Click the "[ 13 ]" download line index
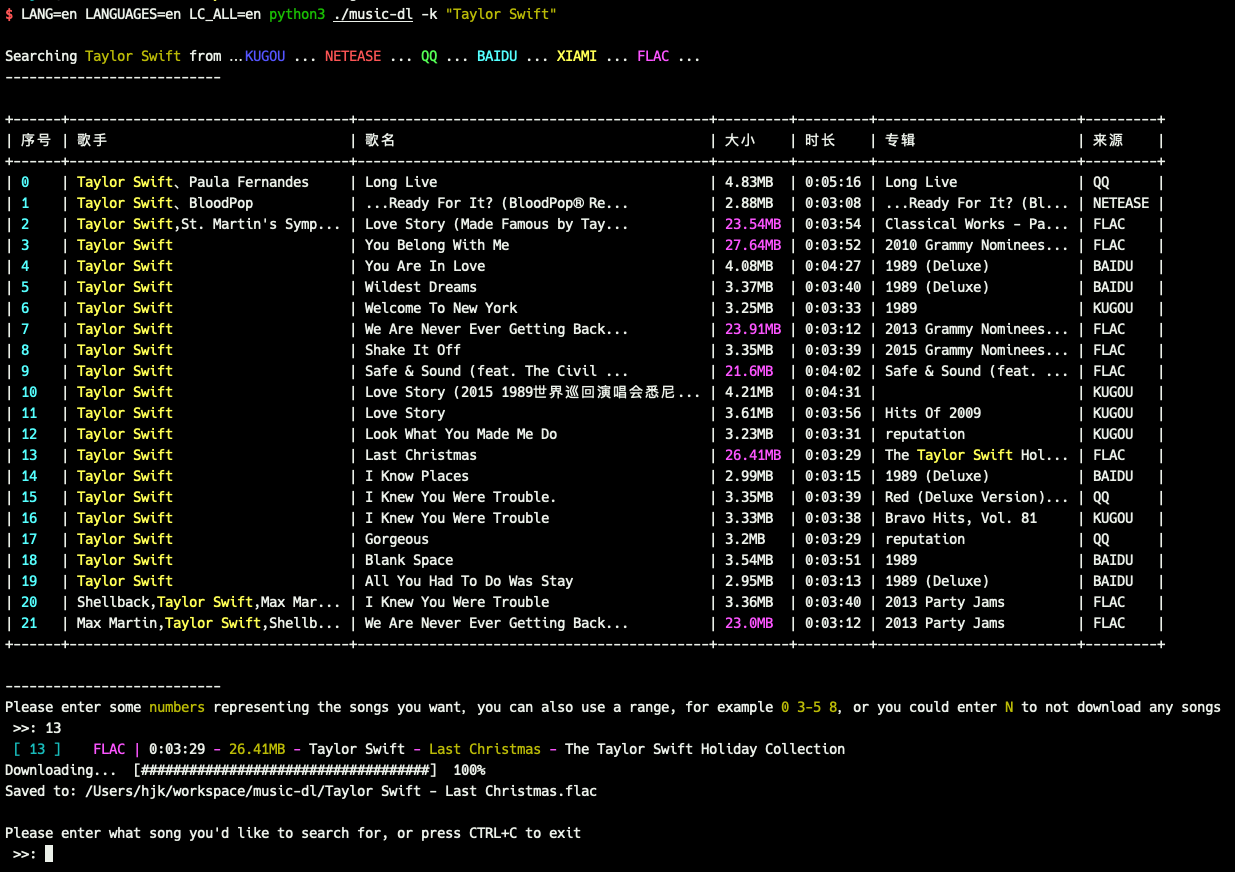Screen dimensions: 1235x872 pyautogui.click(x=37, y=749)
